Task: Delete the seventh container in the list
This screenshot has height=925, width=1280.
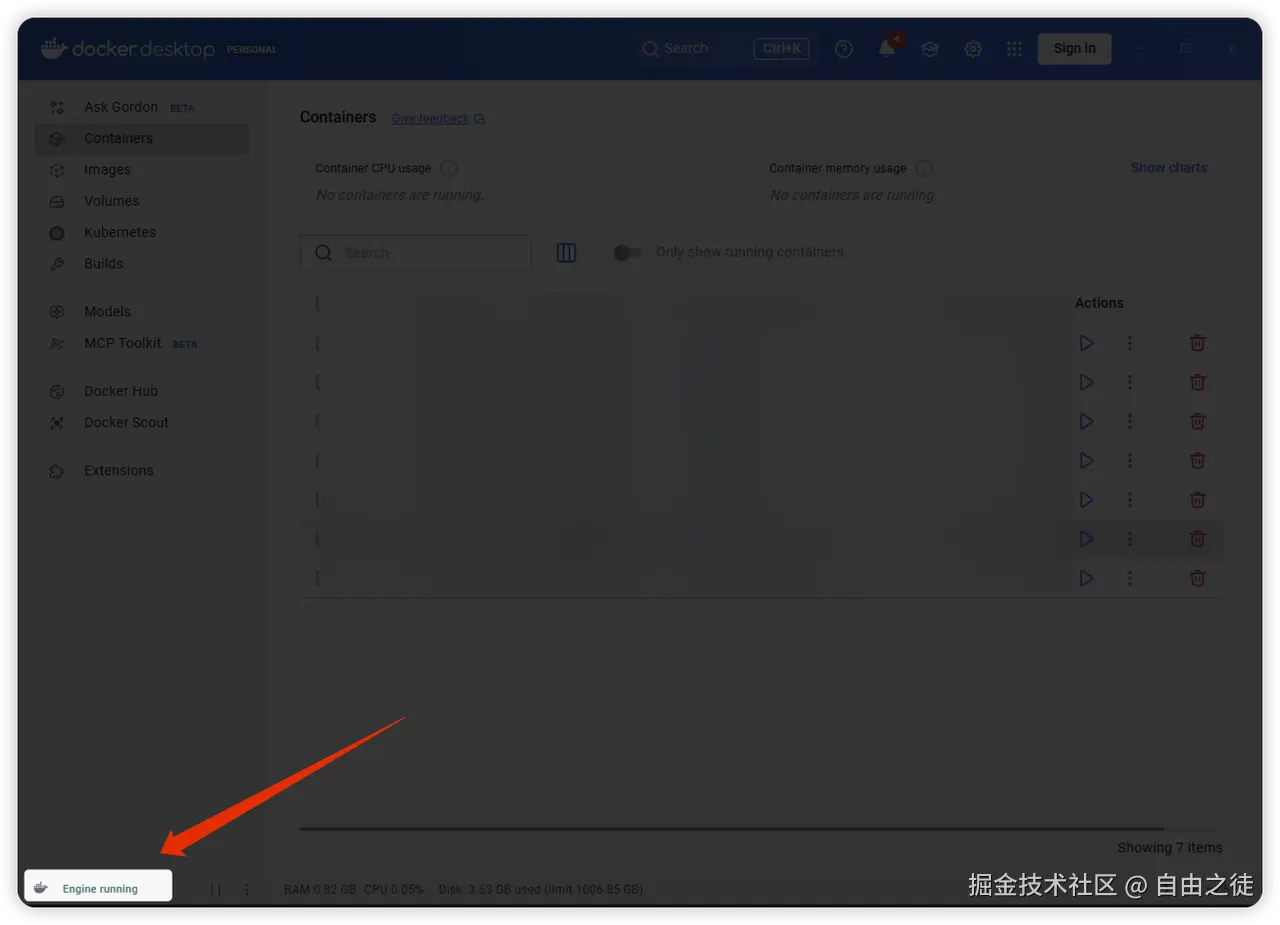Action: (1197, 578)
